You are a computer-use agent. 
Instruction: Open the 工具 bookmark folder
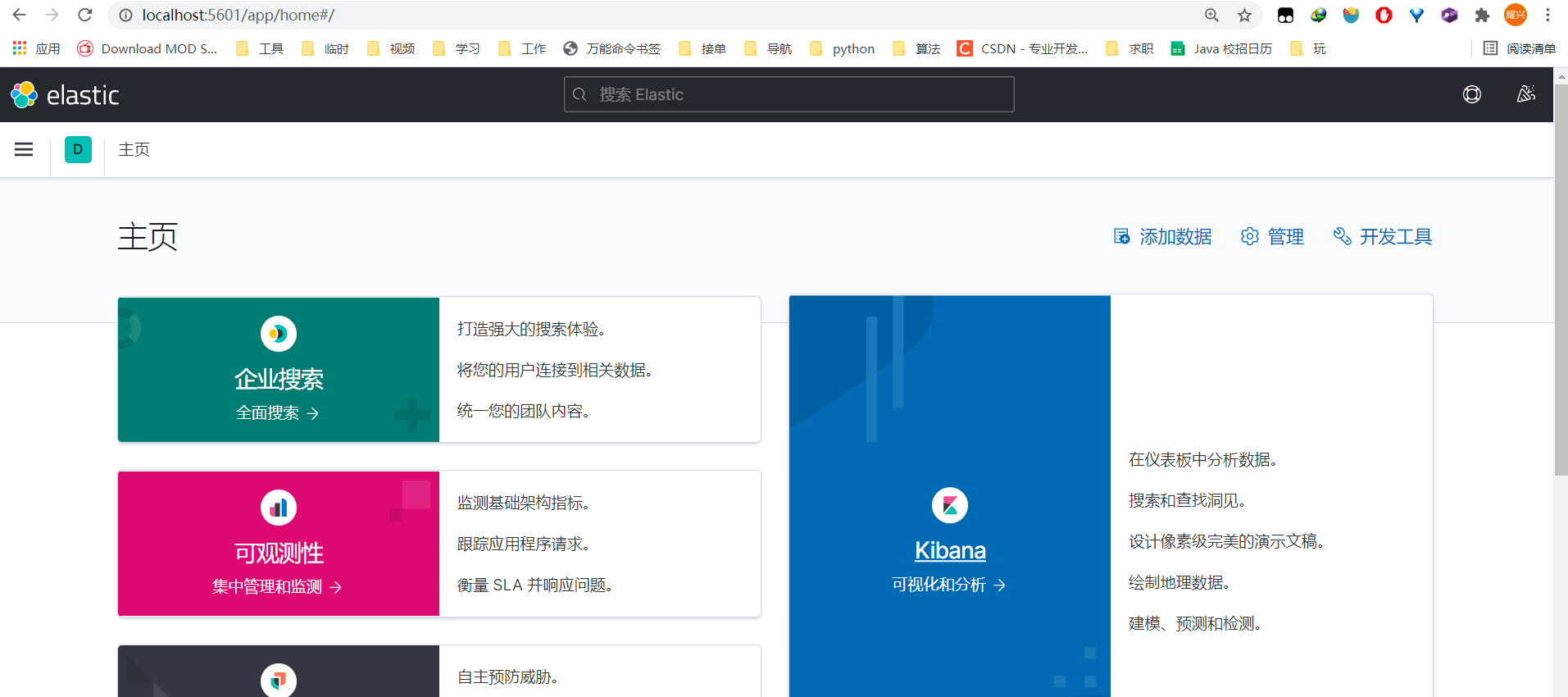coord(260,48)
